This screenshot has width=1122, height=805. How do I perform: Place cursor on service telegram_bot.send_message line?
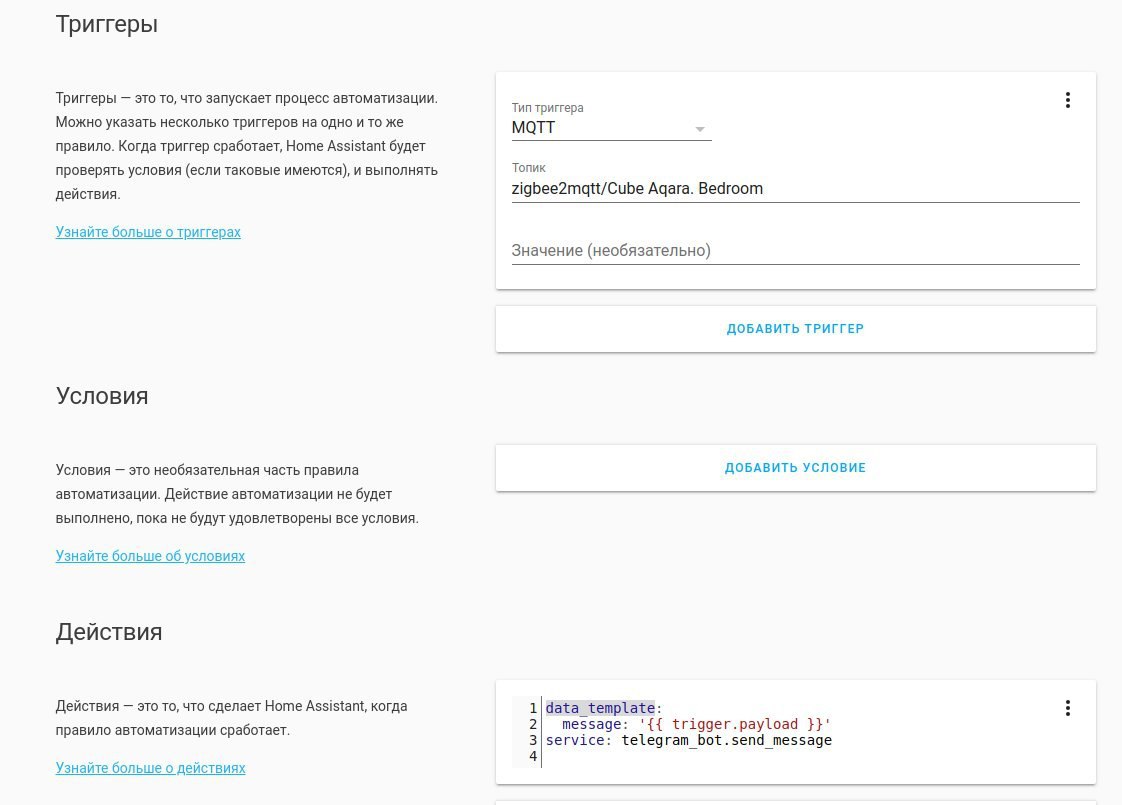[x=688, y=740]
